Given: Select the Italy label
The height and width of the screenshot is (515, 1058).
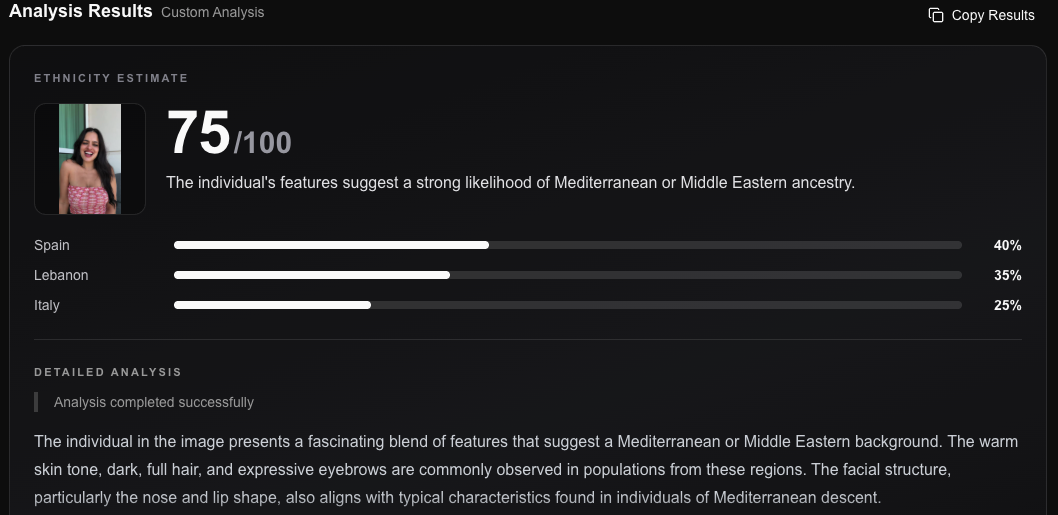Looking at the screenshot, I should [47, 305].
